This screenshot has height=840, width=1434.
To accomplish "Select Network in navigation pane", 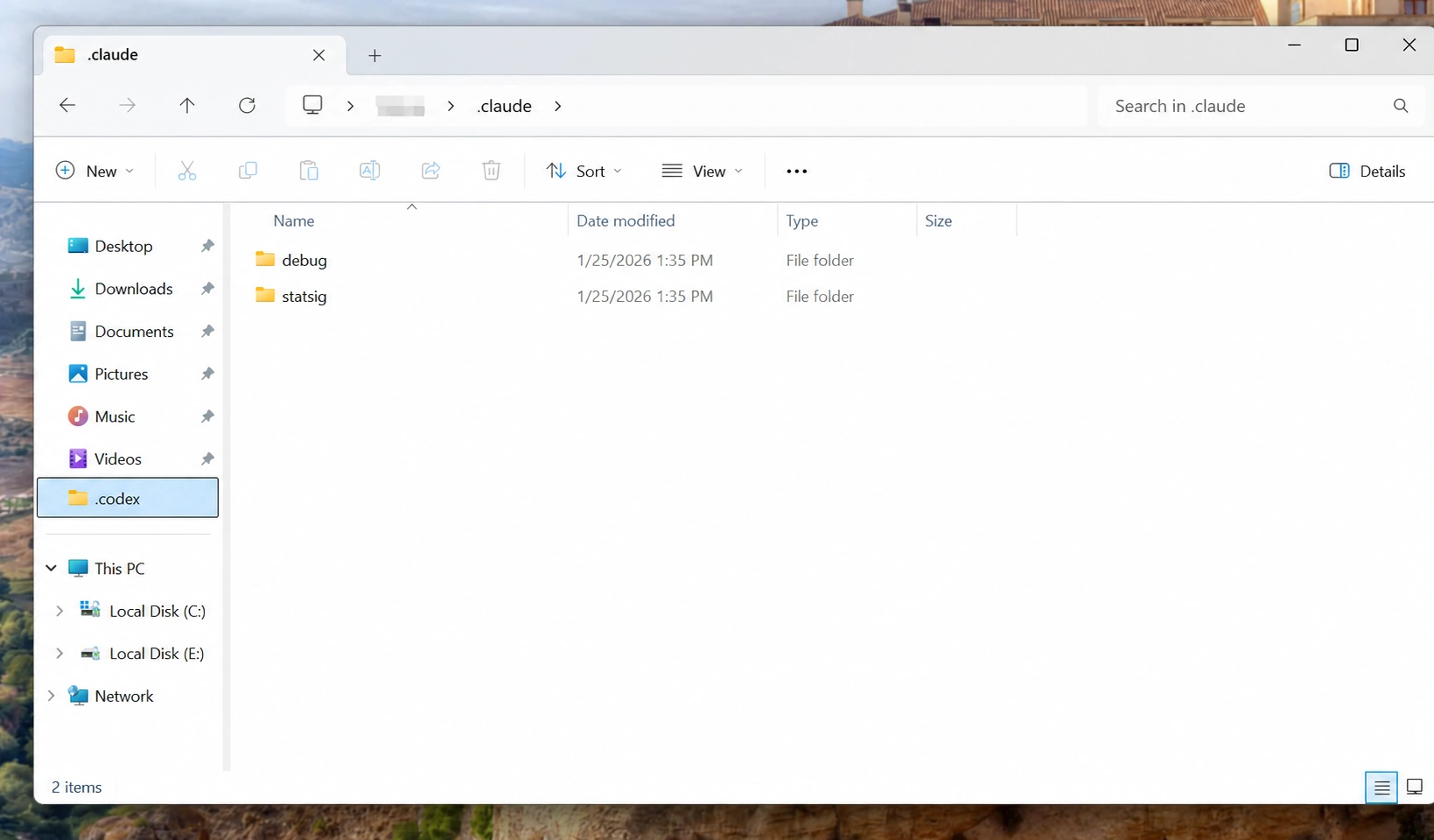I will [x=124, y=696].
